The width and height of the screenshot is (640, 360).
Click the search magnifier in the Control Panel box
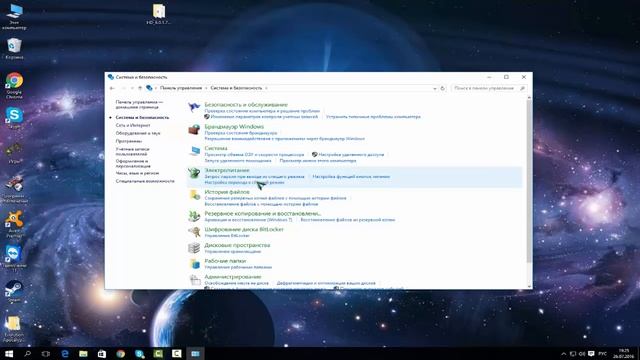pos(522,88)
